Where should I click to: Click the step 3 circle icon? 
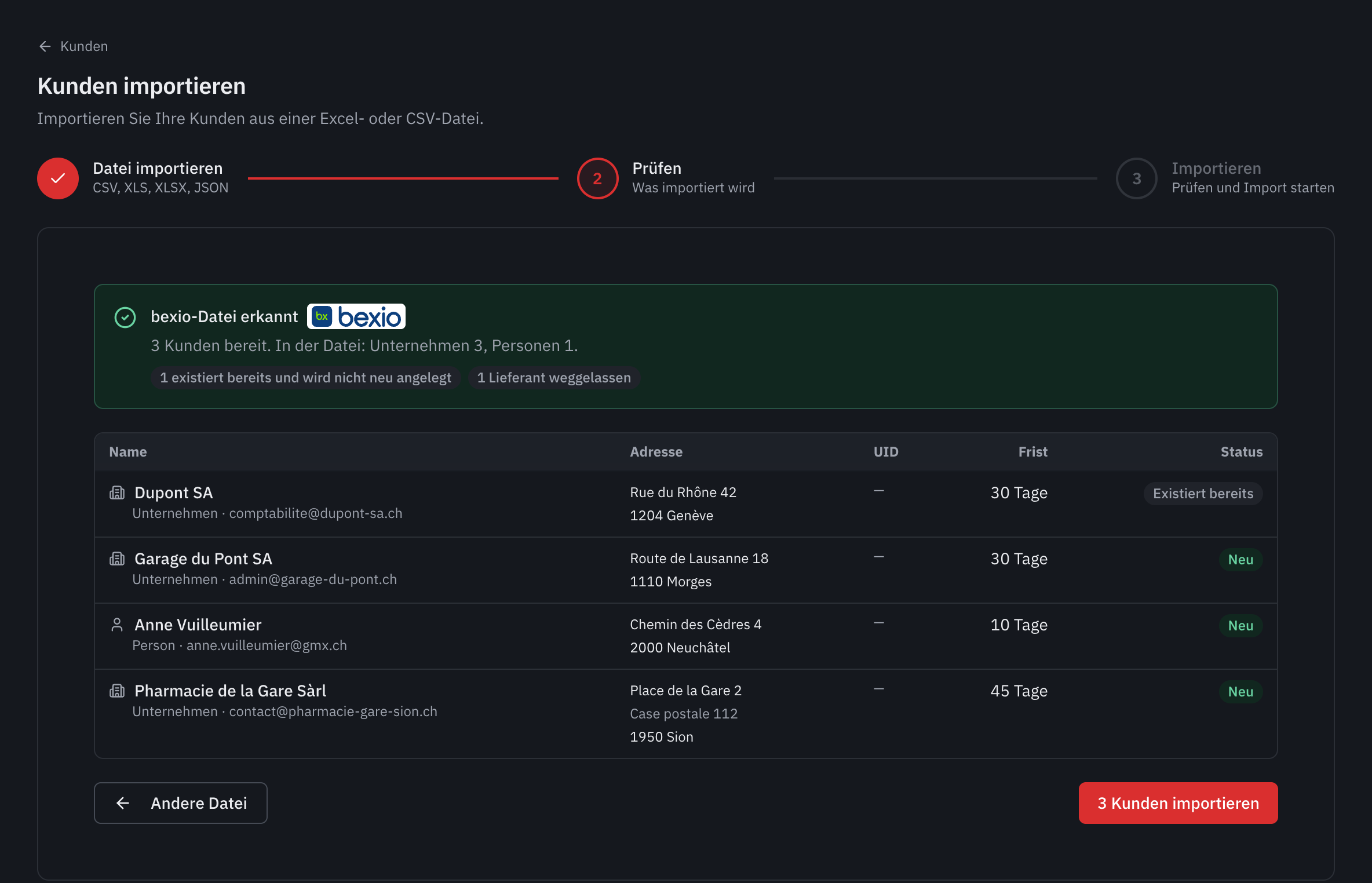[x=1136, y=178]
